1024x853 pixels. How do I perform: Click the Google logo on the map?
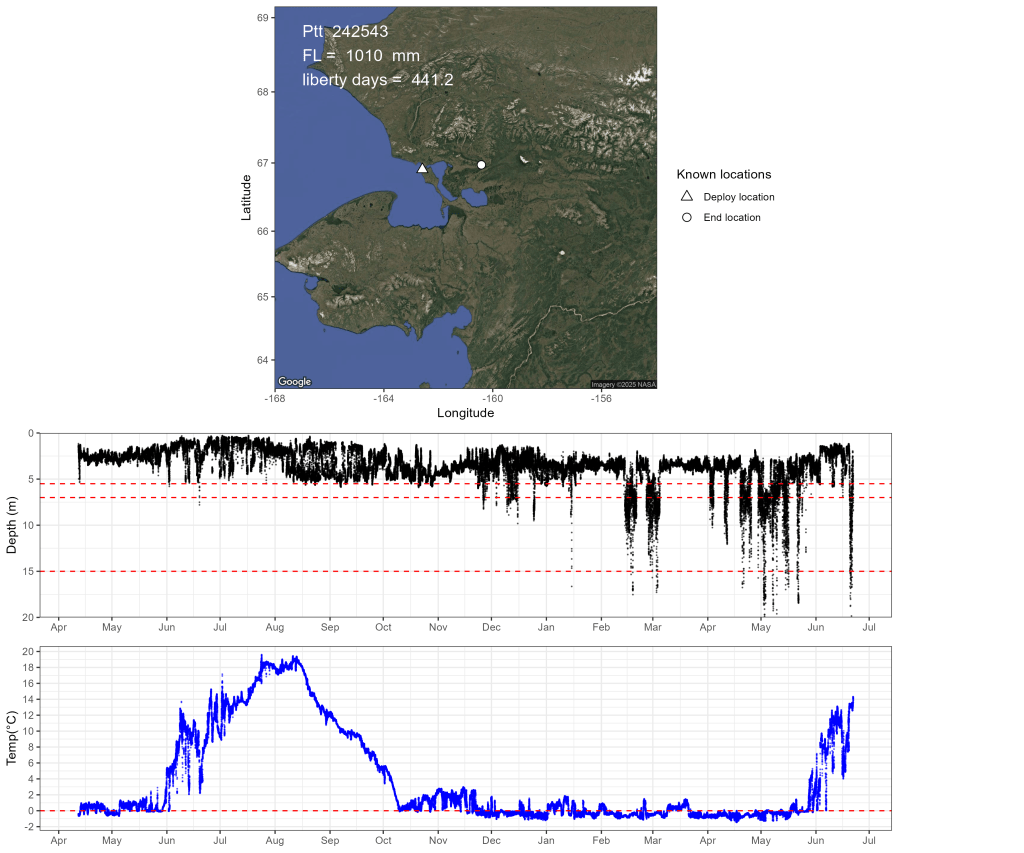point(294,382)
